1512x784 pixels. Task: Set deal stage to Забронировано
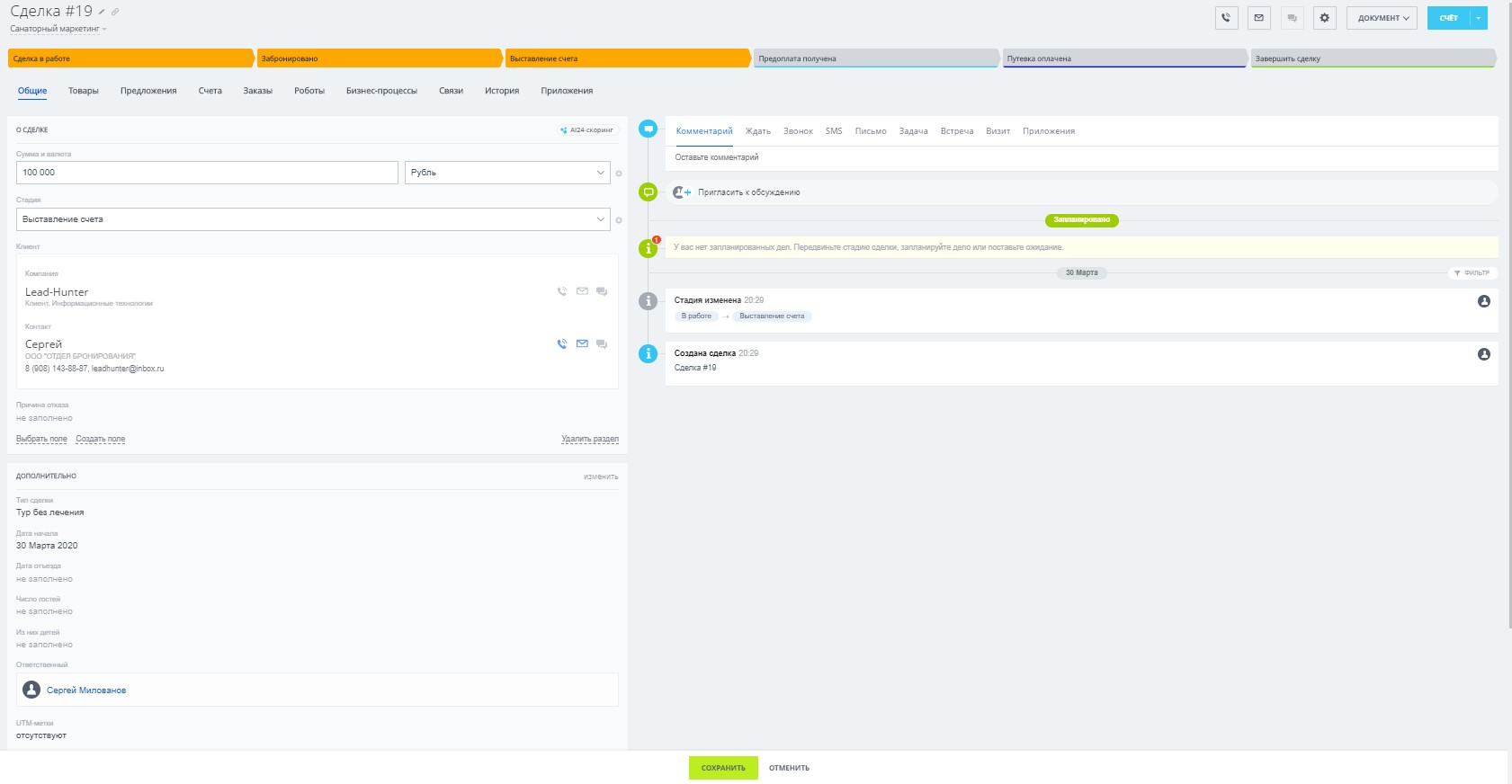(379, 58)
